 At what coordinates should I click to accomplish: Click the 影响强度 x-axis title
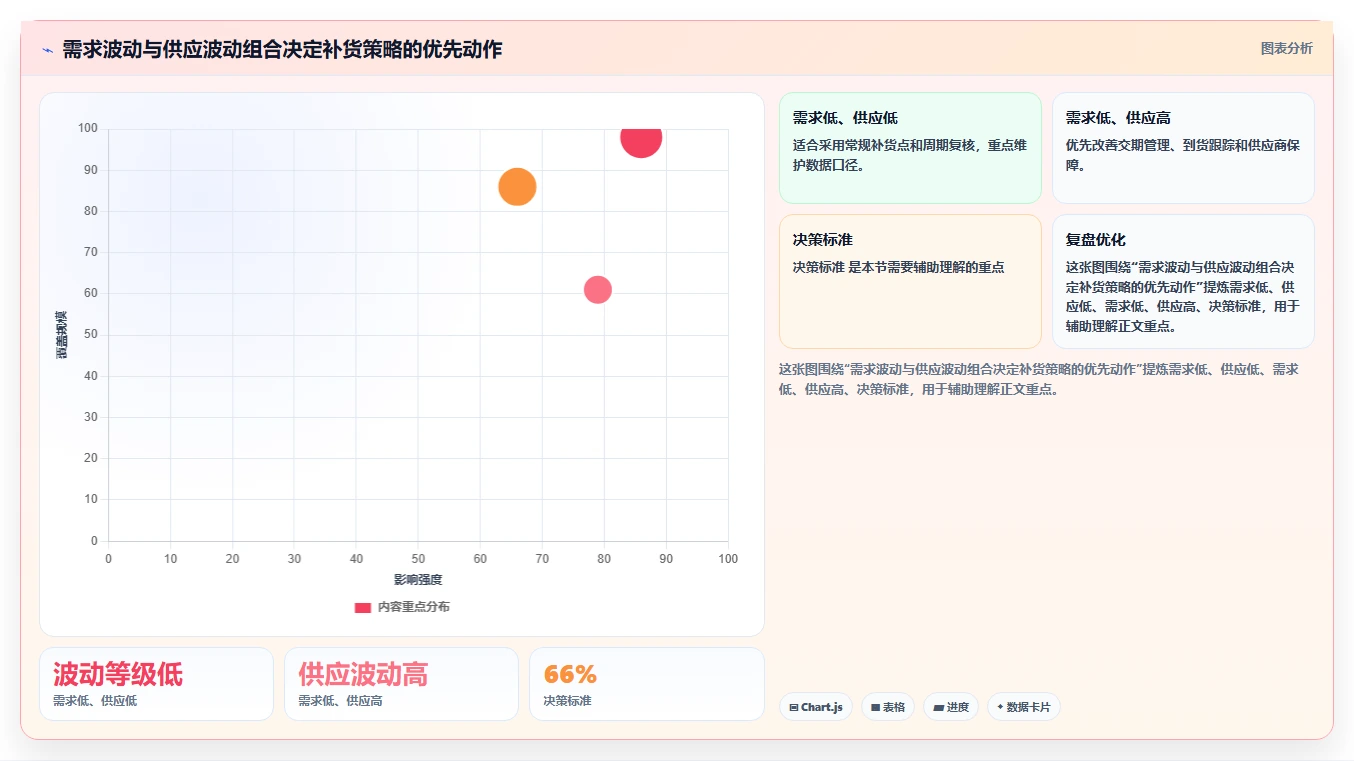pyautogui.click(x=418, y=580)
